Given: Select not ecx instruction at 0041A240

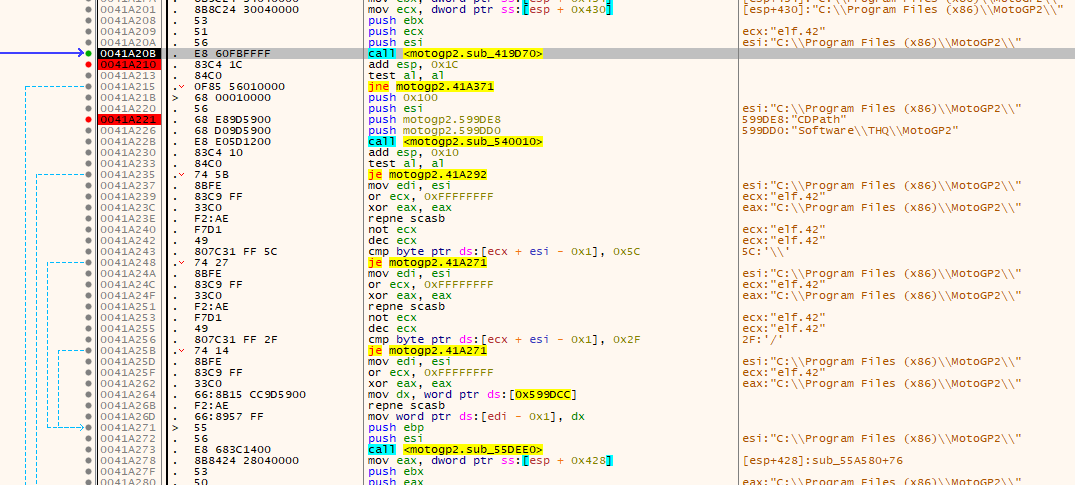Looking at the screenshot, I should click(393, 229).
